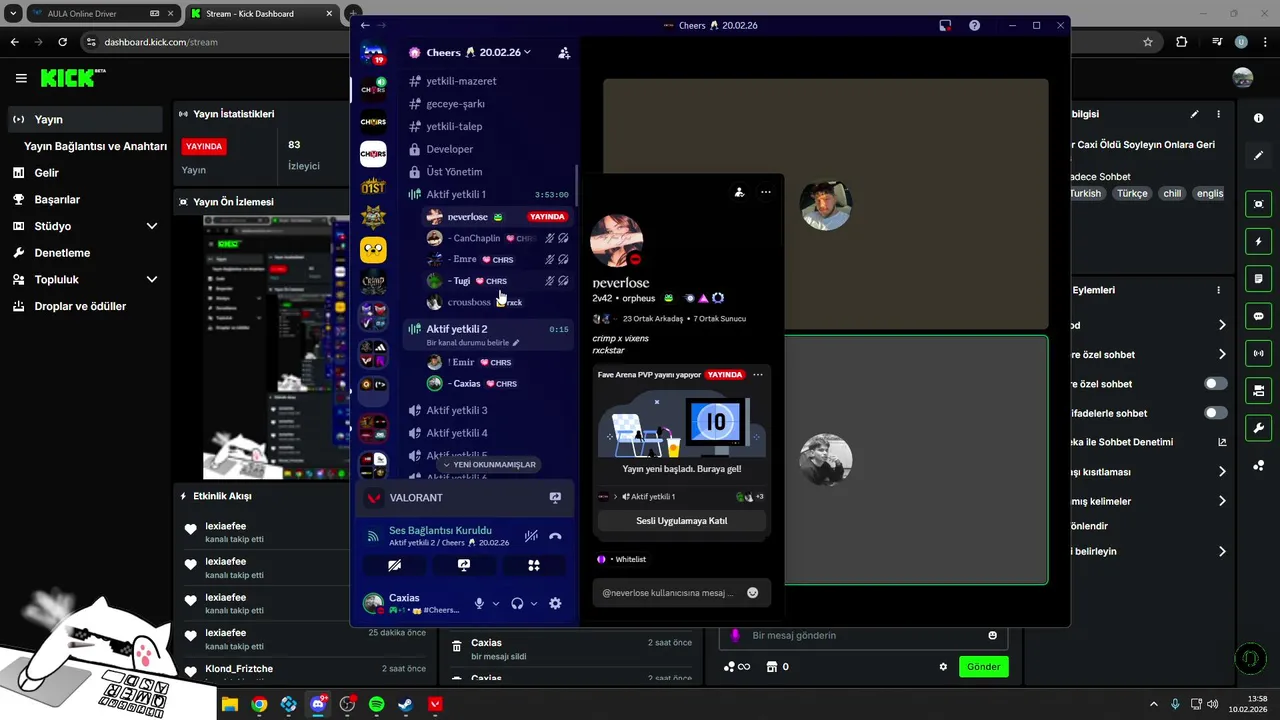This screenshot has height=720, width=1280.
Task: Open headphone output options arrow
Action: coord(533,603)
